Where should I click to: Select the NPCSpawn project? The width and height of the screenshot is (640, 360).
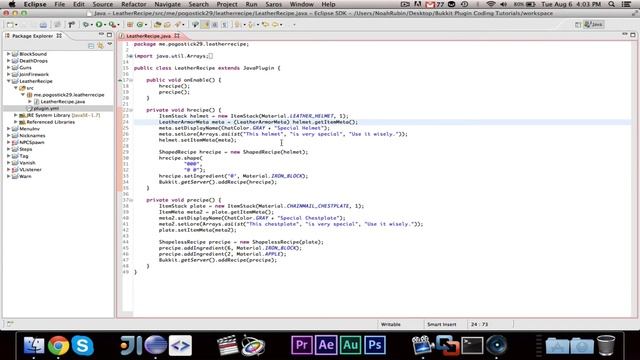[31, 142]
